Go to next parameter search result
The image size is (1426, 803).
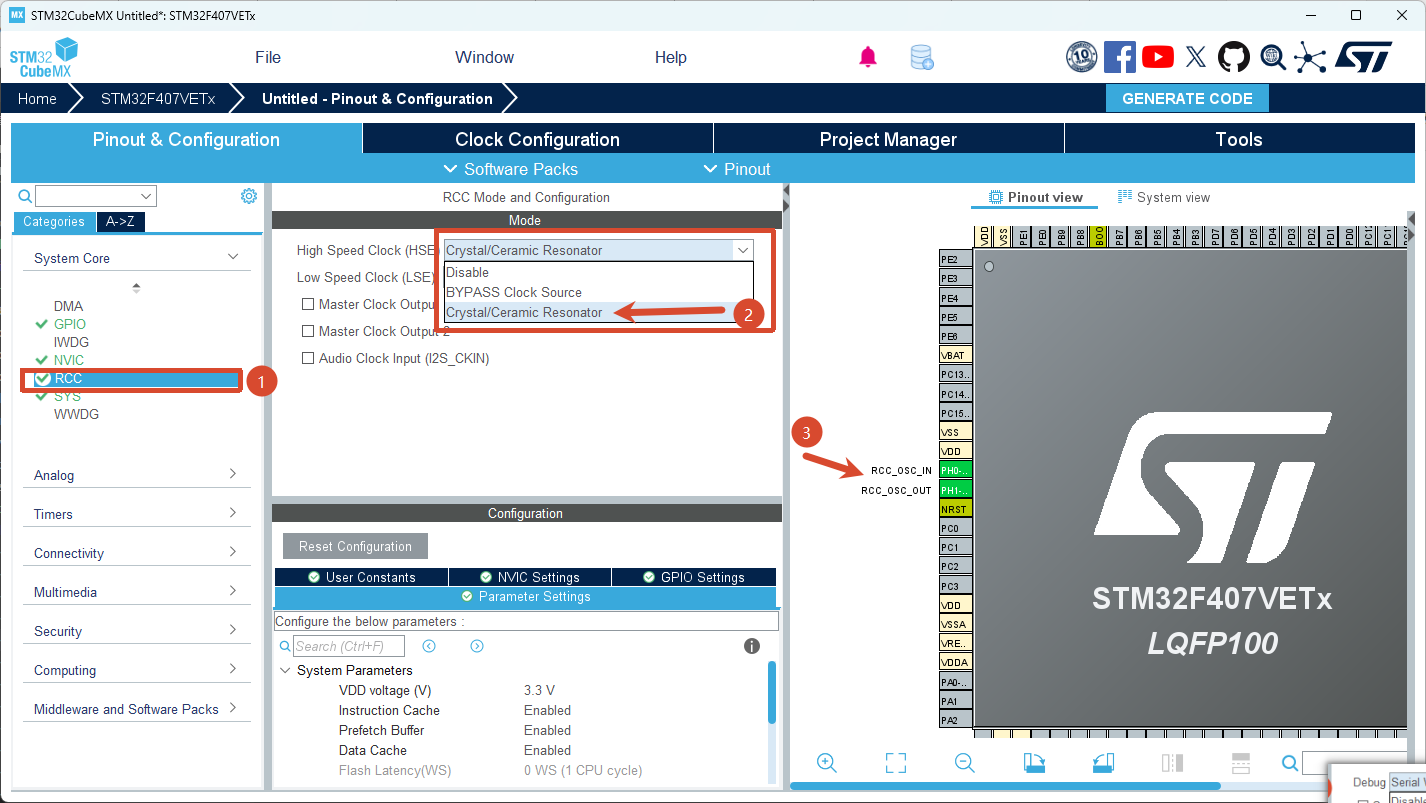(477, 646)
